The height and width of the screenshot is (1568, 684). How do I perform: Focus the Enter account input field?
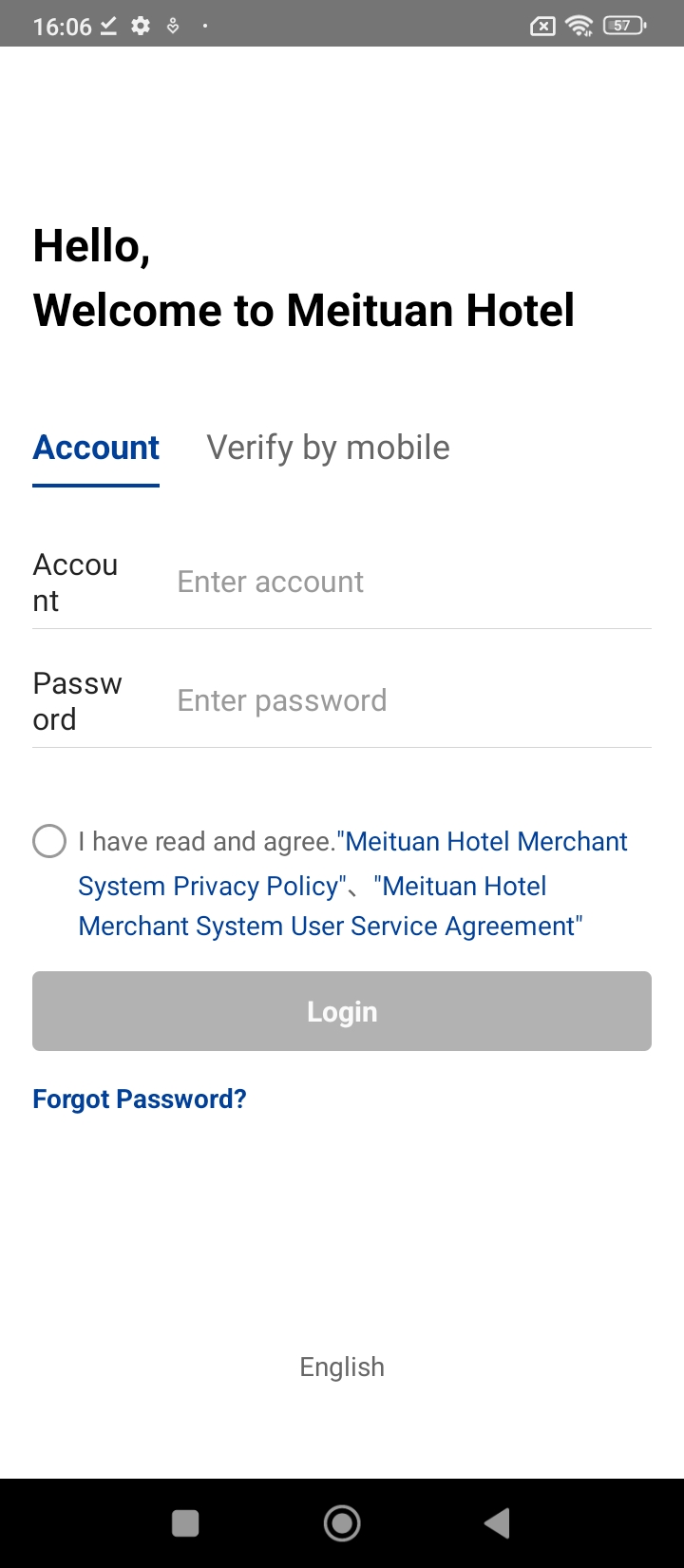pyautogui.click(x=413, y=582)
